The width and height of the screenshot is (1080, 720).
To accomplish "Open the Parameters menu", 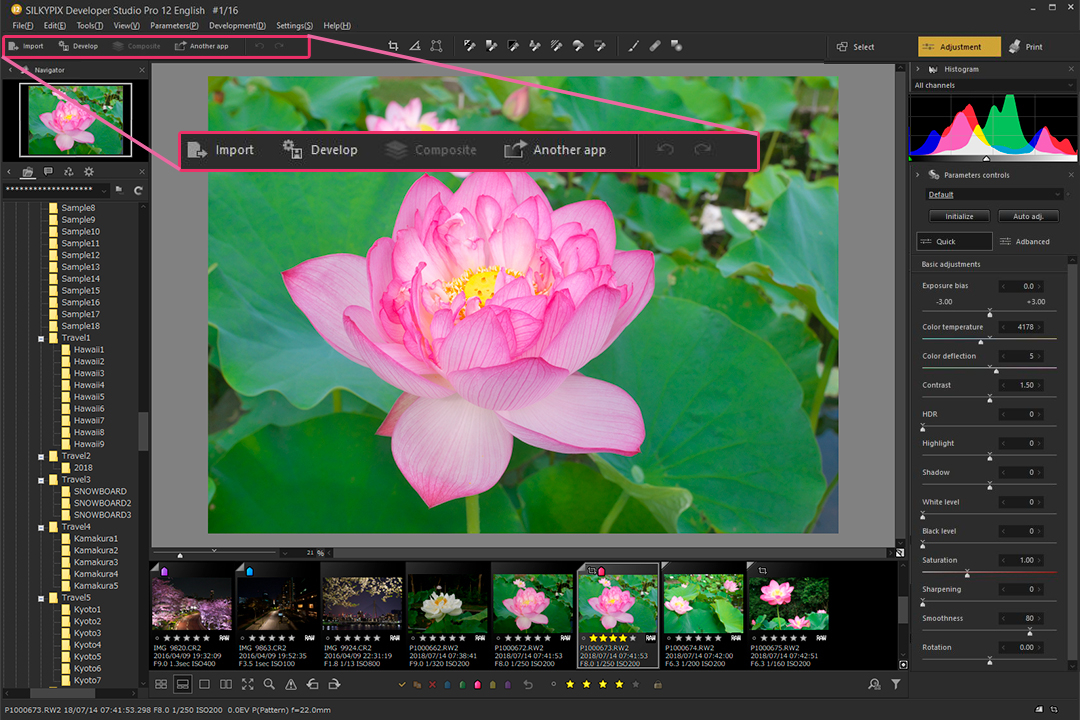I will [x=174, y=25].
